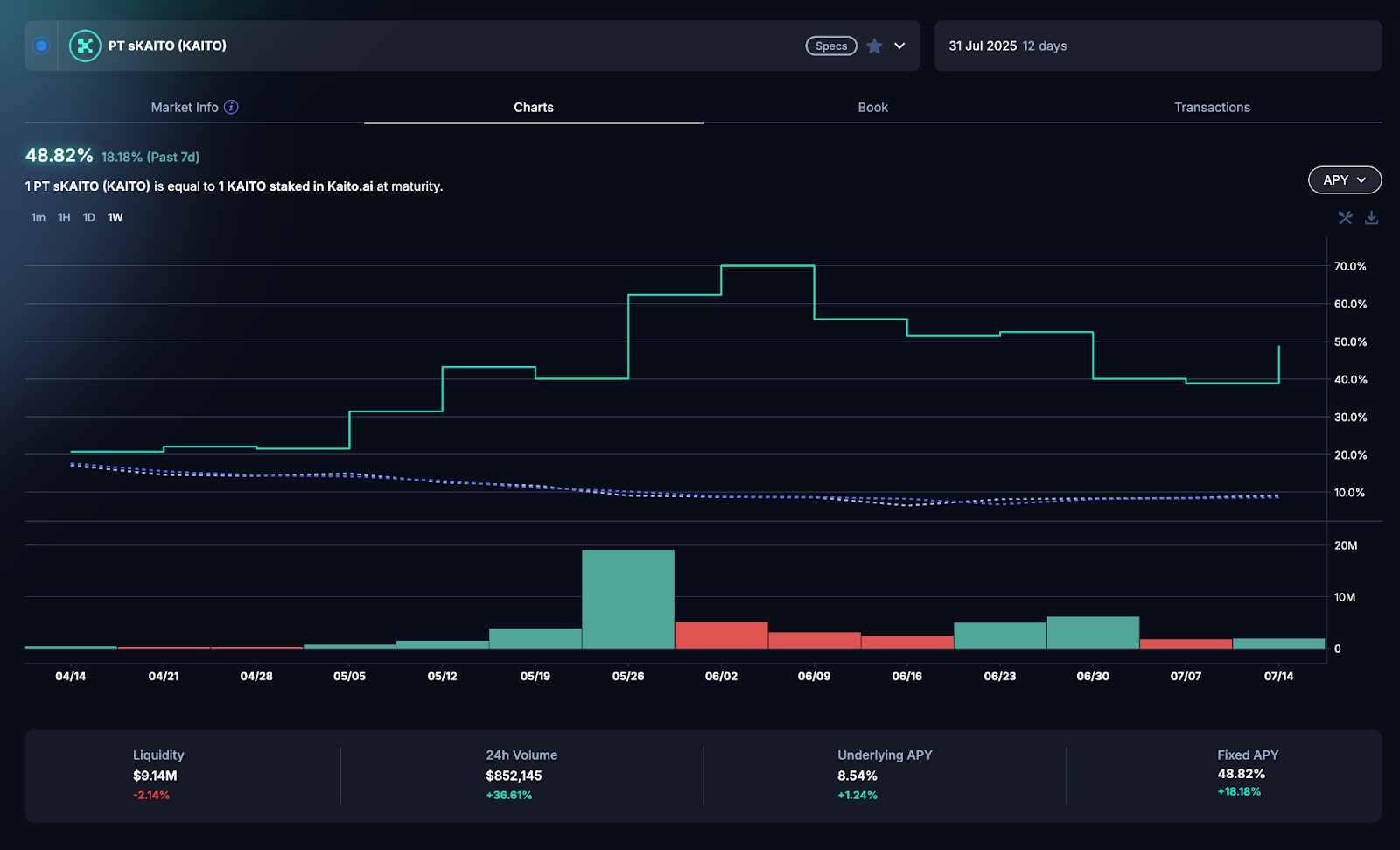
Task: Open the Transactions tab
Action: pyautogui.click(x=1212, y=107)
